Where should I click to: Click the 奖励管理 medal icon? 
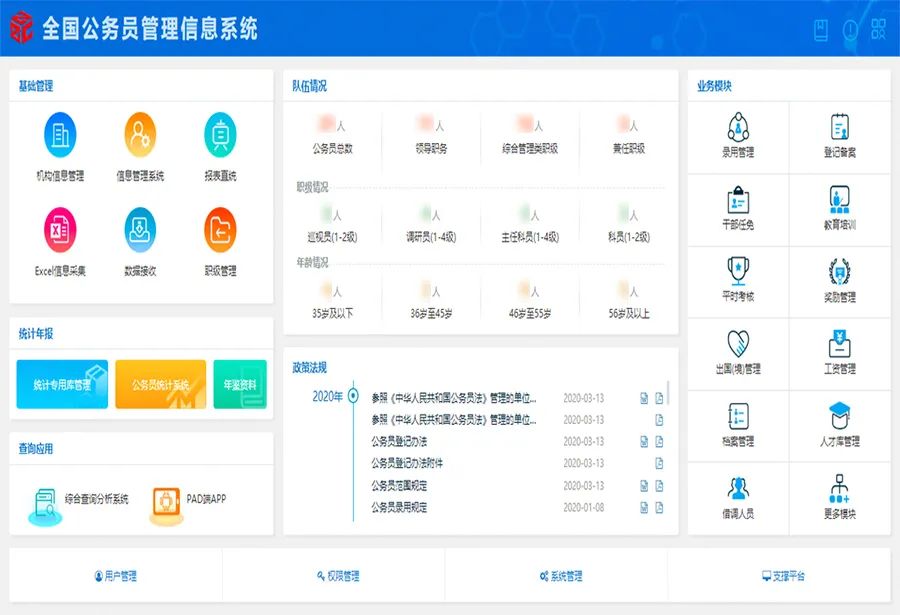pos(840,273)
